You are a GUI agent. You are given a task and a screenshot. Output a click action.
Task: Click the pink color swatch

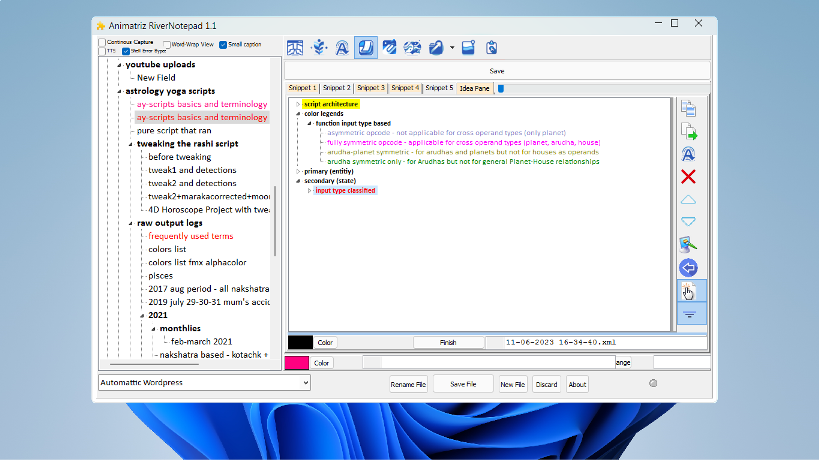tap(297, 363)
